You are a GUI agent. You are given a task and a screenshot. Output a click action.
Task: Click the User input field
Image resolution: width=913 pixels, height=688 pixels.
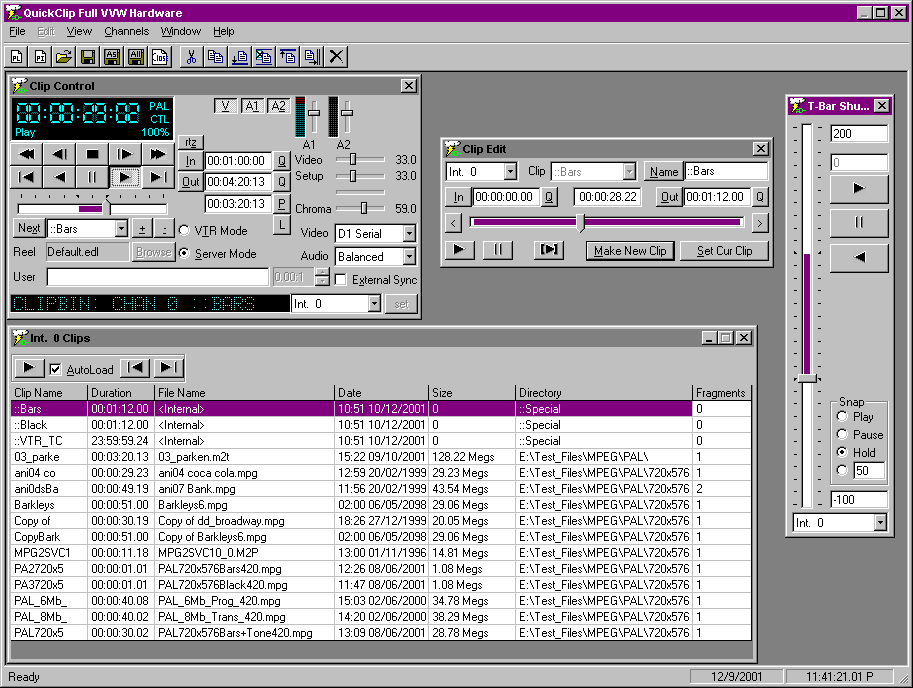pos(158,277)
